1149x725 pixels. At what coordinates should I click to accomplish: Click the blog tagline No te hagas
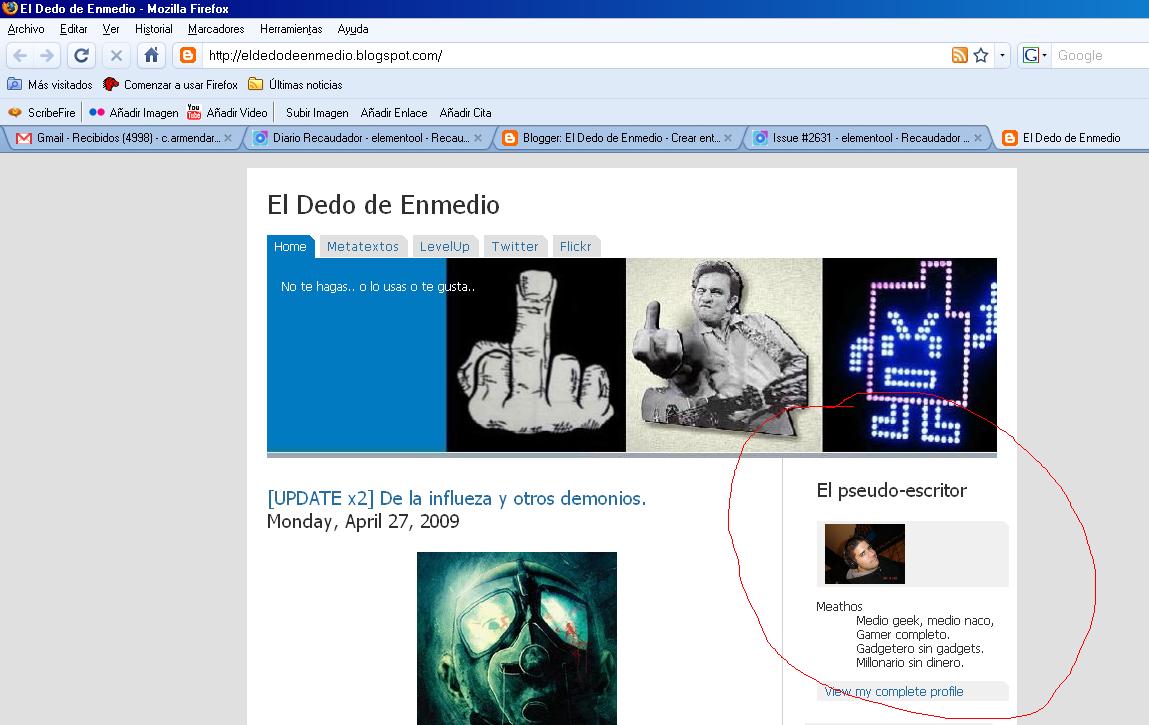[x=377, y=287]
